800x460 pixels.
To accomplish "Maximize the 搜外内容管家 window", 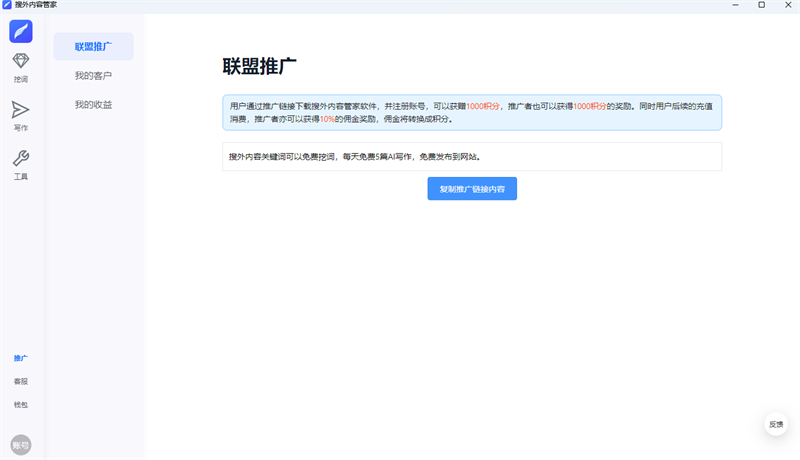I will coord(761,5).
